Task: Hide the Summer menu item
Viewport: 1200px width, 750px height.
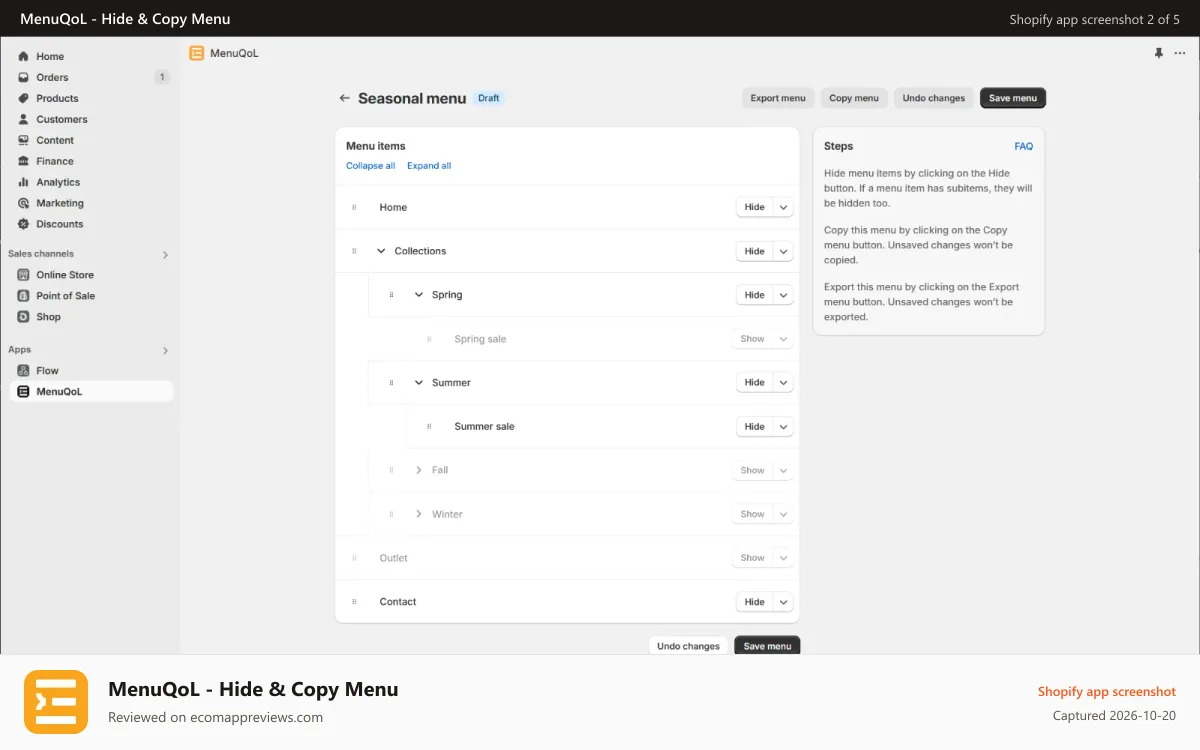Action: pyautogui.click(x=755, y=382)
